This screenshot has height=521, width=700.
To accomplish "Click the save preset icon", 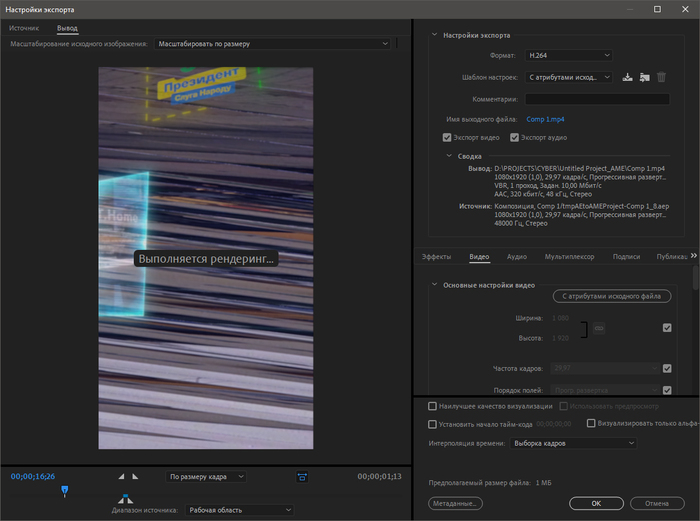I will coord(627,77).
